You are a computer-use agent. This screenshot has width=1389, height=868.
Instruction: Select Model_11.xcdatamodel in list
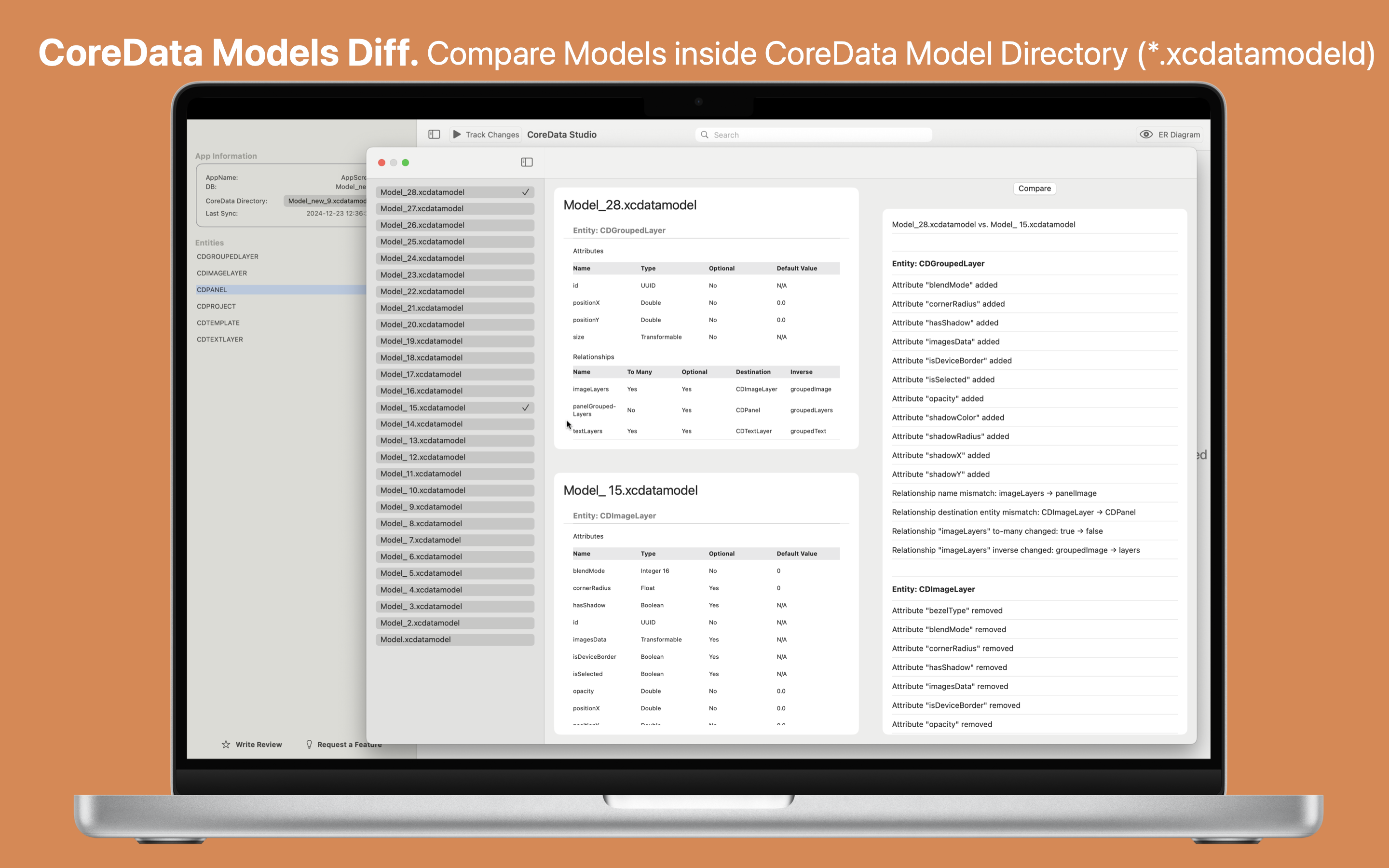(x=455, y=474)
